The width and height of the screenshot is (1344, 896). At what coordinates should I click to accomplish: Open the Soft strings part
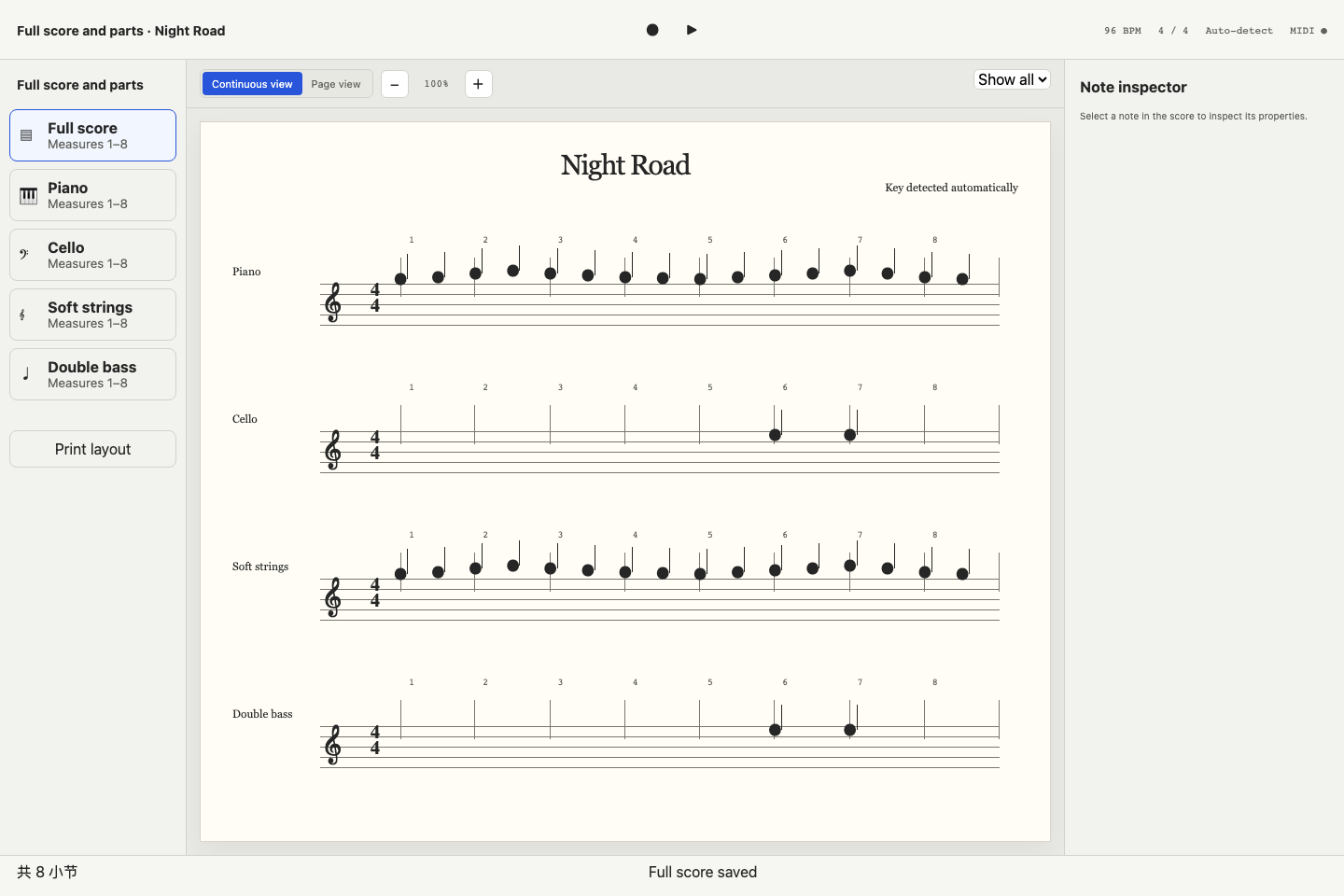tap(92, 315)
